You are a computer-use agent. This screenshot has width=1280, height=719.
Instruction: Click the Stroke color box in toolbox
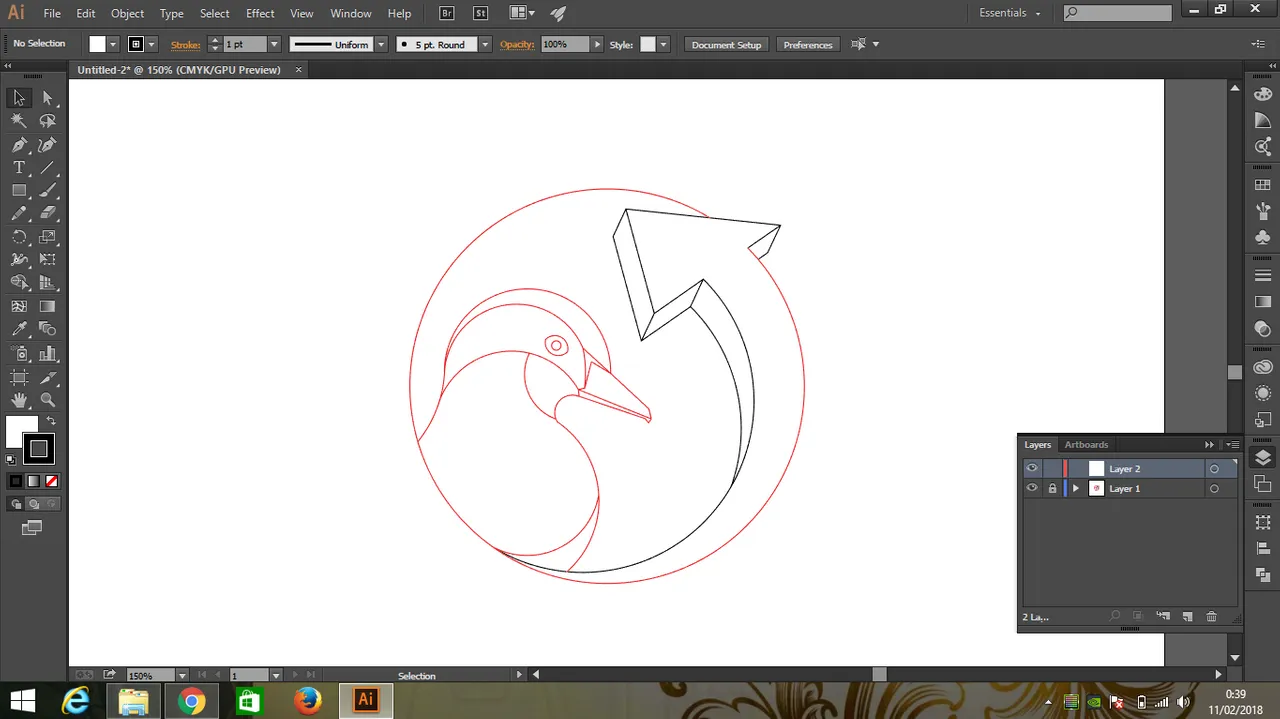click(x=39, y=448)
